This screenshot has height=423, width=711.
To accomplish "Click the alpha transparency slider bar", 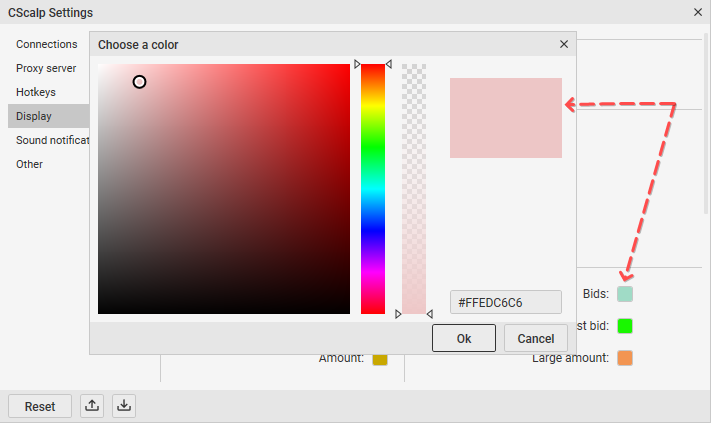I will tap(414, 189).
